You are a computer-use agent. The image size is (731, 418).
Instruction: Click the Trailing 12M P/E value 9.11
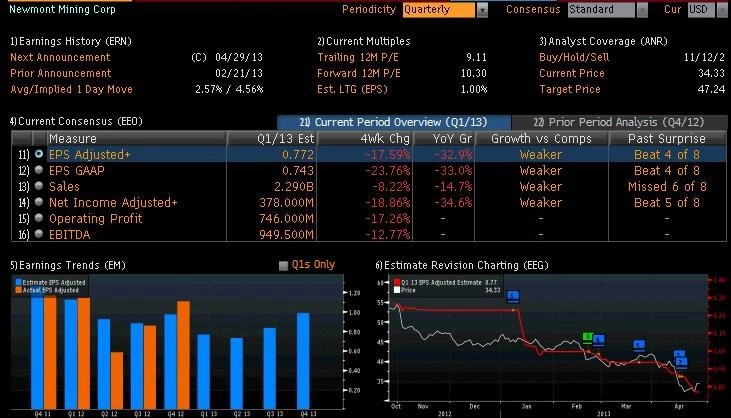tap(476, 57)
